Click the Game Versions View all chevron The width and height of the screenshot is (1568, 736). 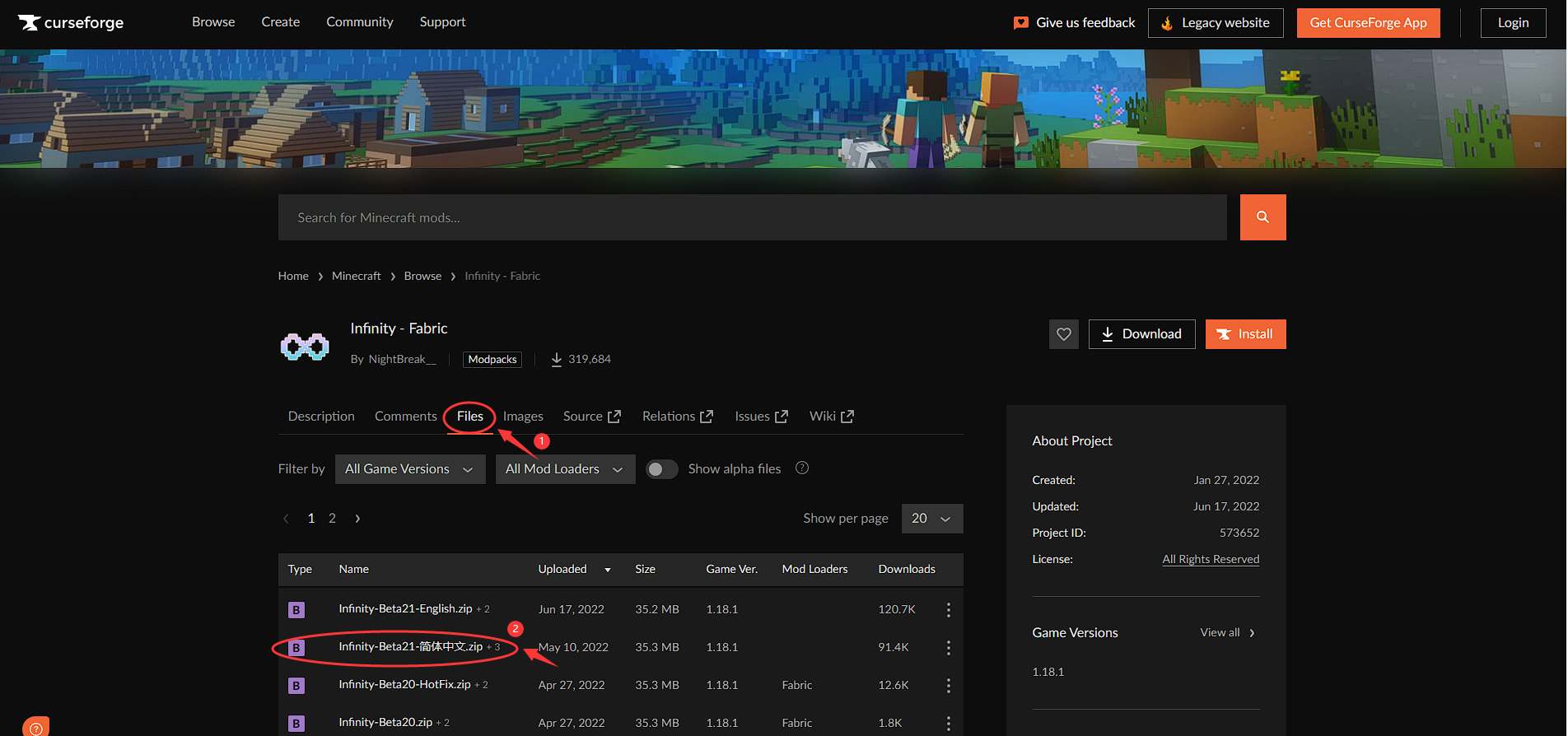pyautogui.click(x=1252, y=633)
